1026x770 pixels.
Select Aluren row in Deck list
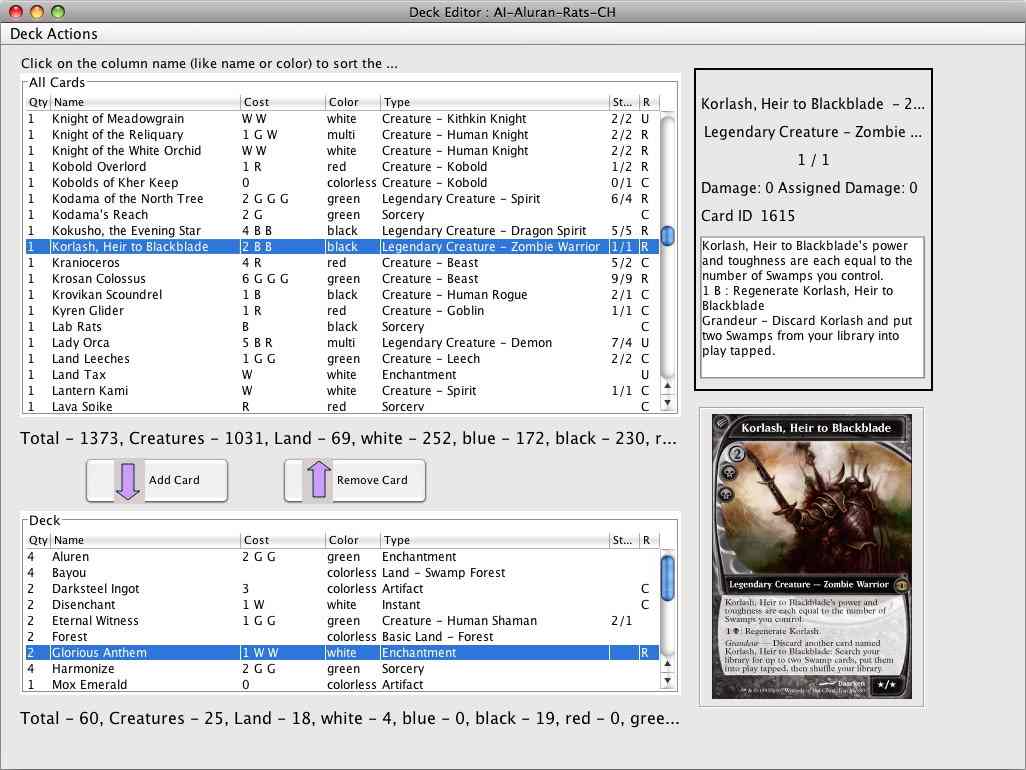70,557
